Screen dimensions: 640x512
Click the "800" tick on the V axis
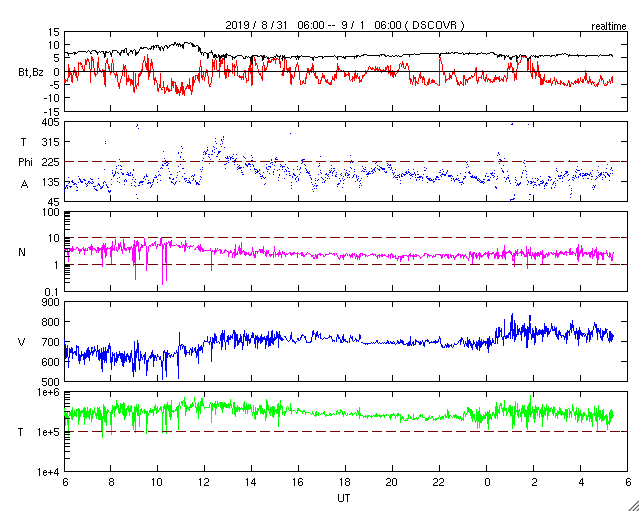pos(51,322)
